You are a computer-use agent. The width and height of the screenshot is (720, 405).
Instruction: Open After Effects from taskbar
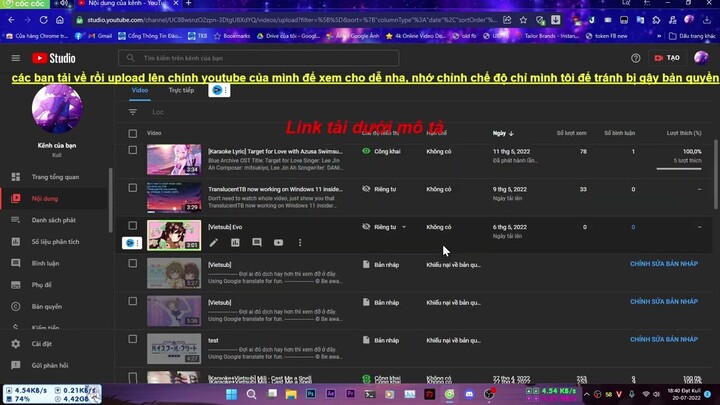click(331, 394)
